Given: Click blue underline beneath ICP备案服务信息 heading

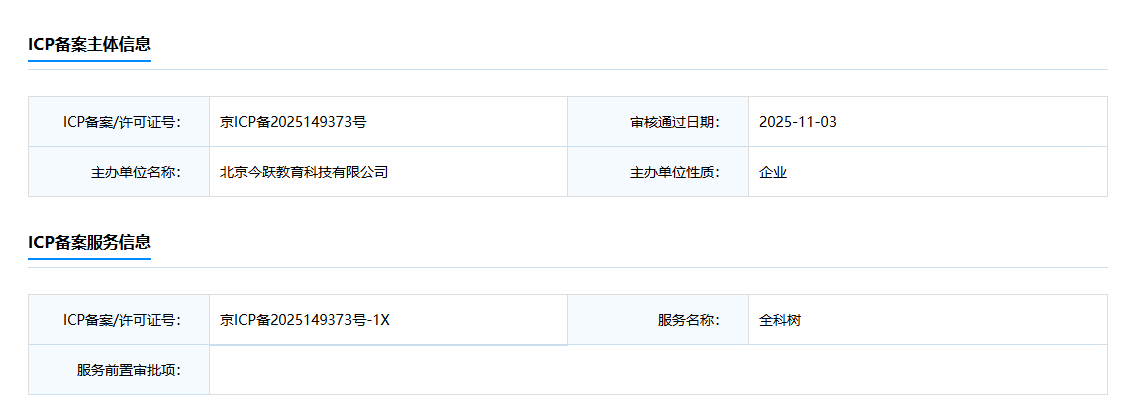Looking at the screenshot, I should click(x=89, y=259).
